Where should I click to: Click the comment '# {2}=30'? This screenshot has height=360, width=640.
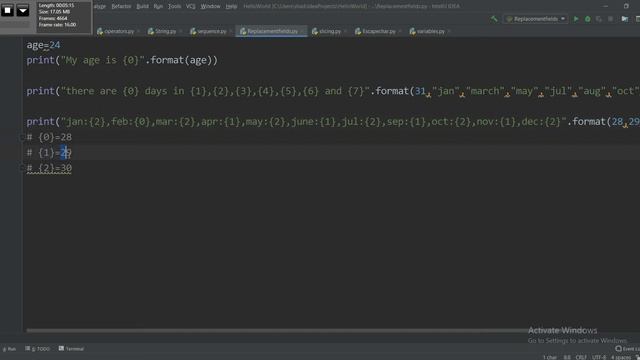49,168
